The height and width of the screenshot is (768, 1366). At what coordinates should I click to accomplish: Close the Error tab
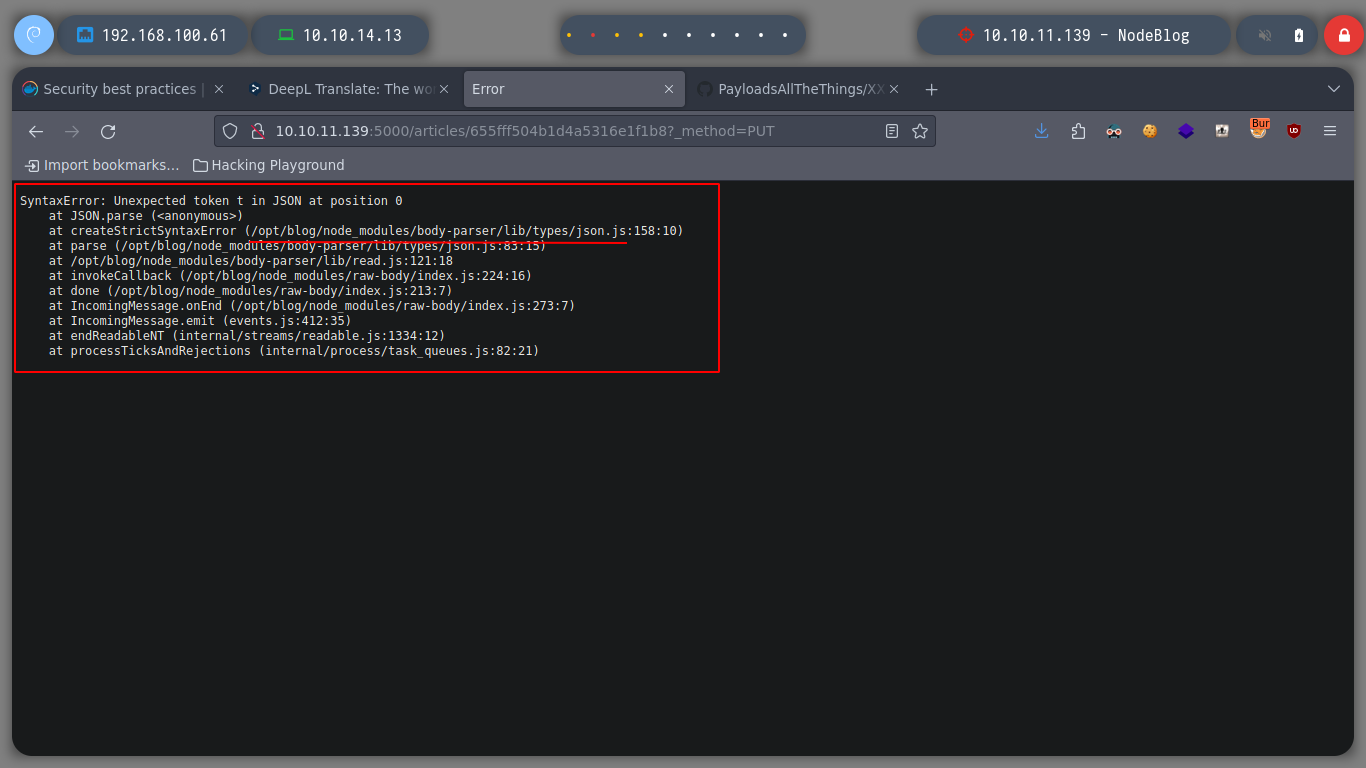point(669,89)
